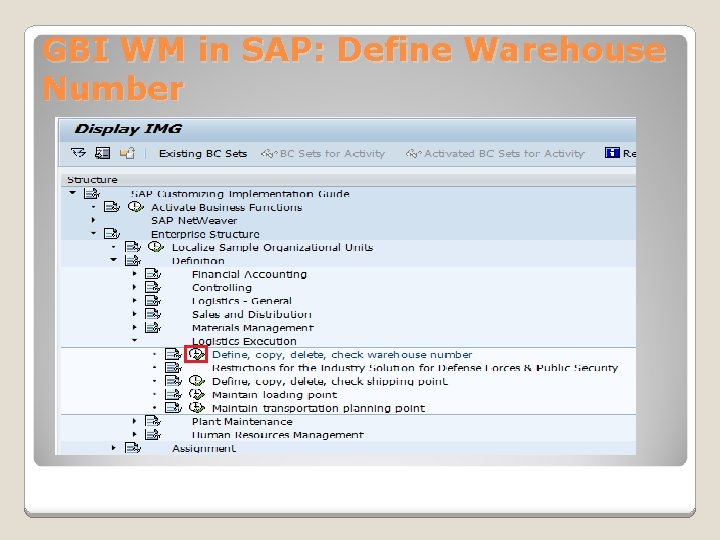Open documentation icon for transportation planning point
This screenshot has height=540, width=720.
173,408
